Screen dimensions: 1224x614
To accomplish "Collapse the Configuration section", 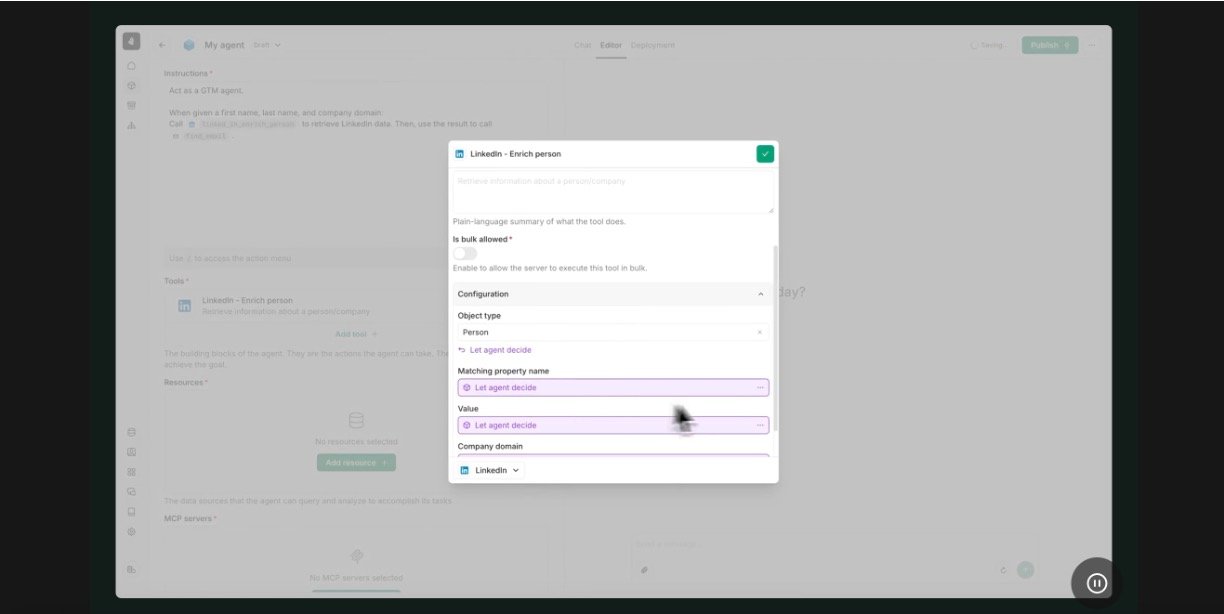I will (760, 294).
